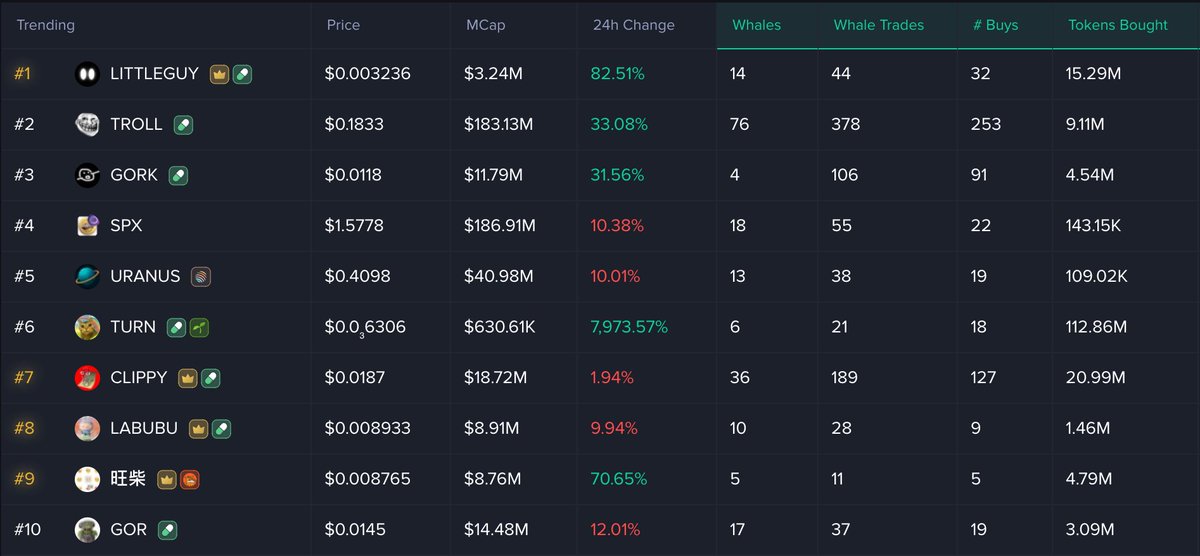The width and height of the screenshot is (1200, 556).
Task: Click the CLIPPY token avatar
Action: 87,378
